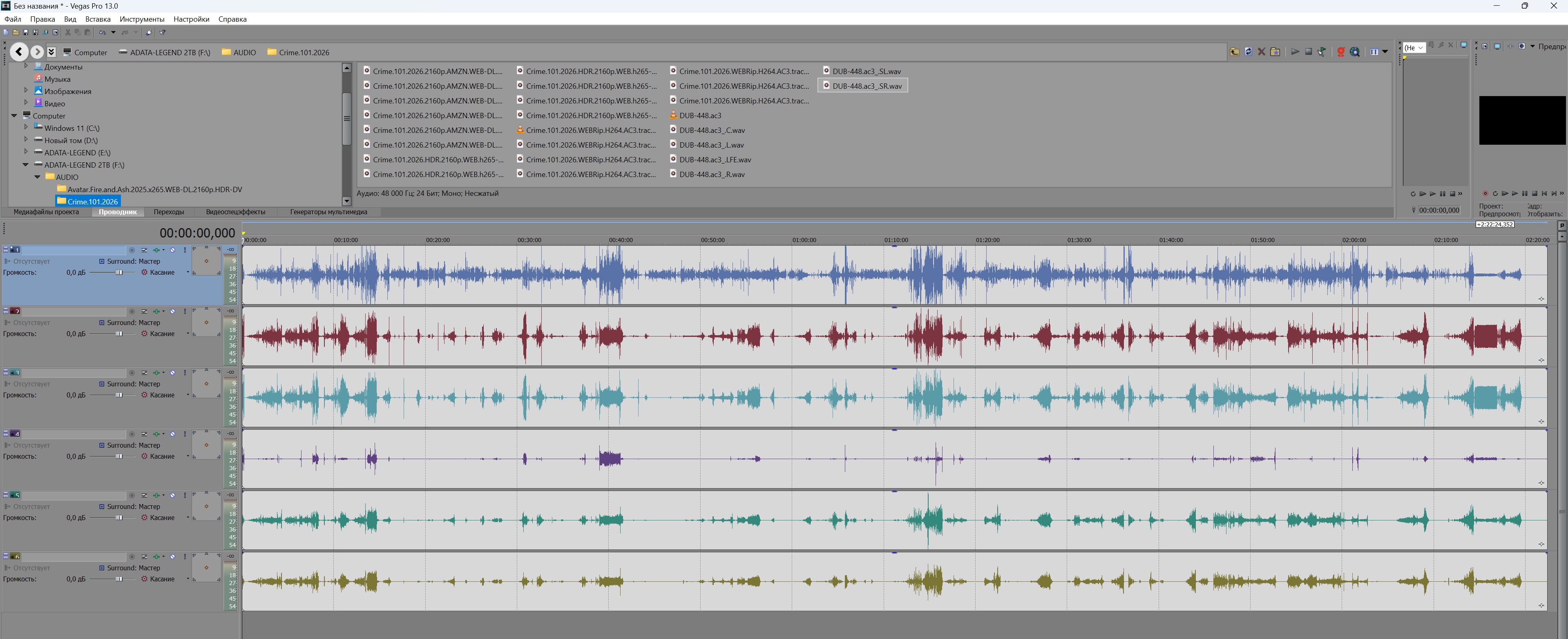Go up one folder level icon
Screen dimensions: 1568x639
click(x=1235, y=52)
